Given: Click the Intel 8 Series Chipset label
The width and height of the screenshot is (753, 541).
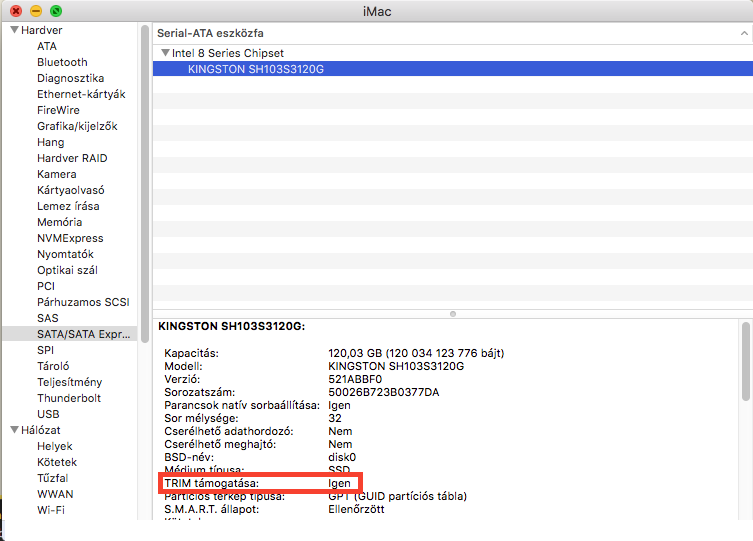Looking at the screenshot, I should point(228,53).
